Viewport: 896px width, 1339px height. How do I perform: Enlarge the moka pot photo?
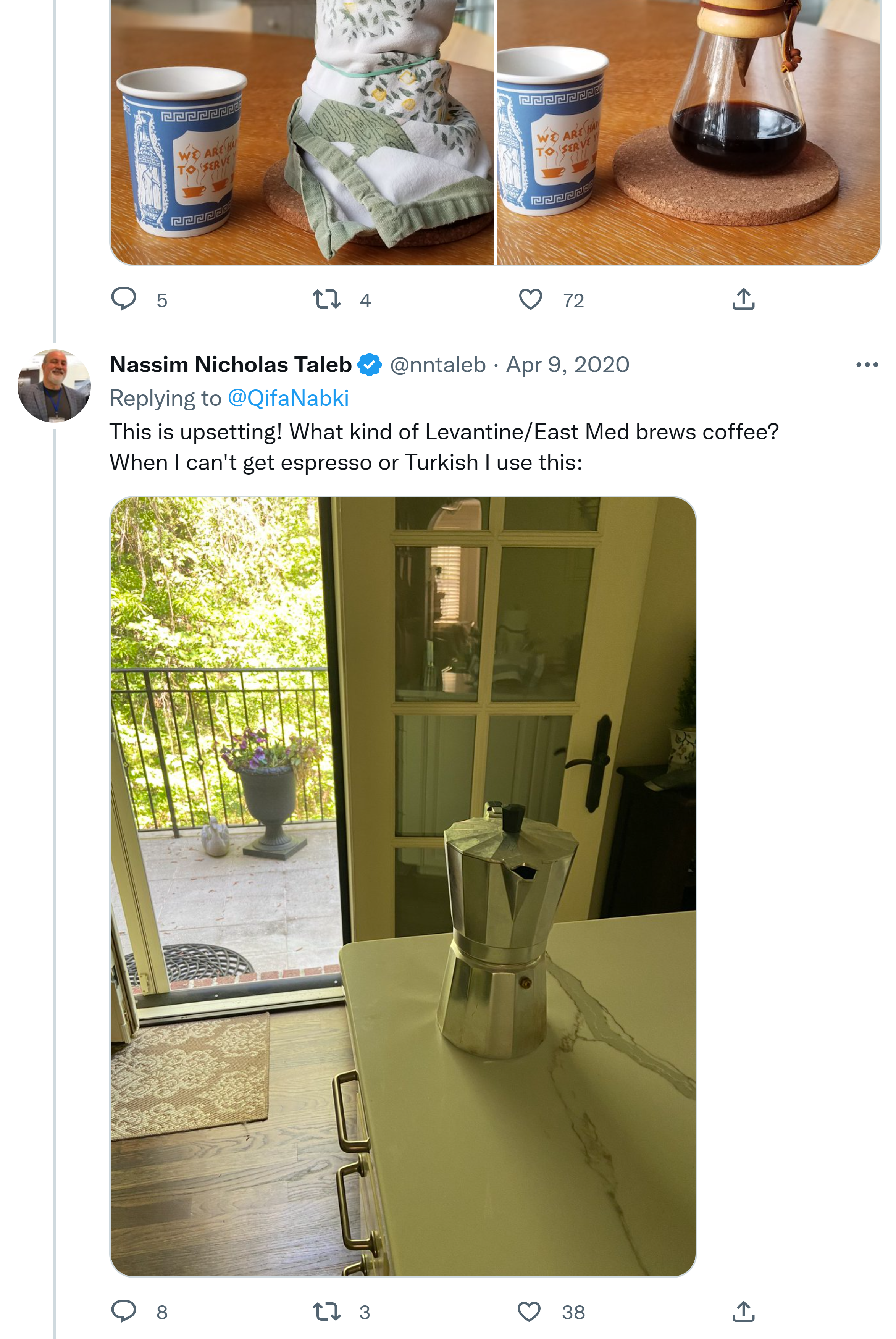[x=403, y=886]
